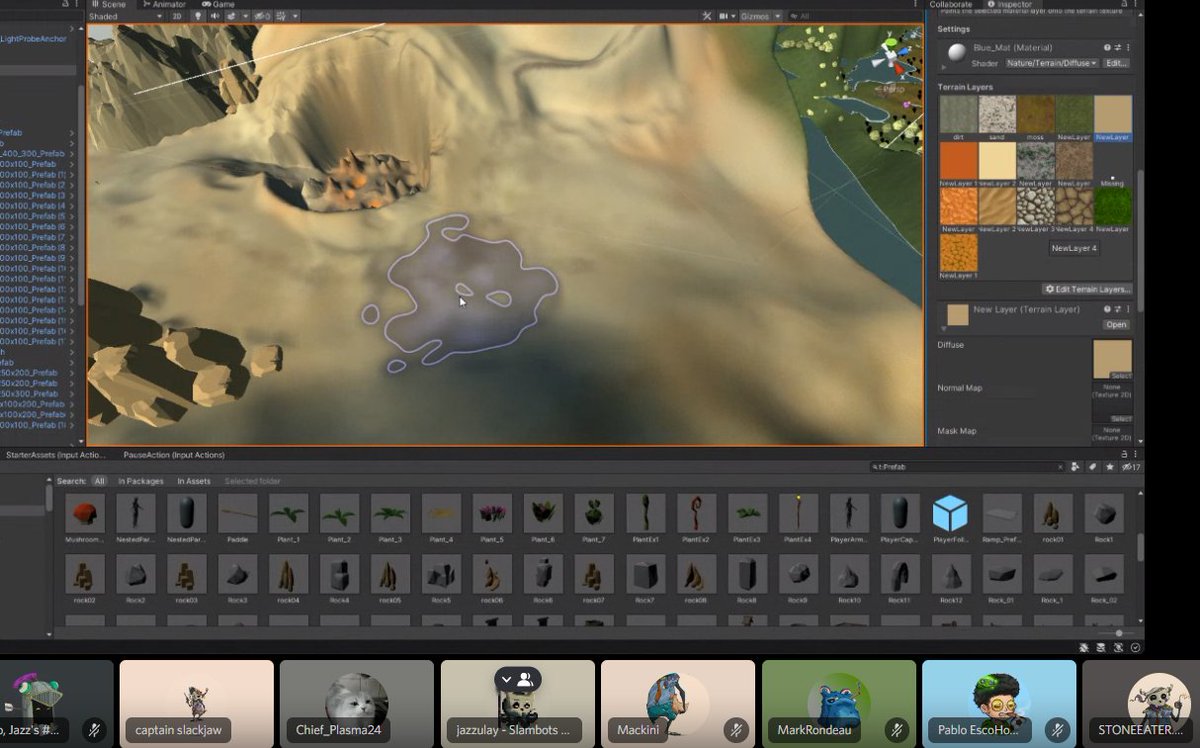Screen dimensions: 1200x748
Task: Click the search by label tag icon
Action: (x=1094, y=467)
